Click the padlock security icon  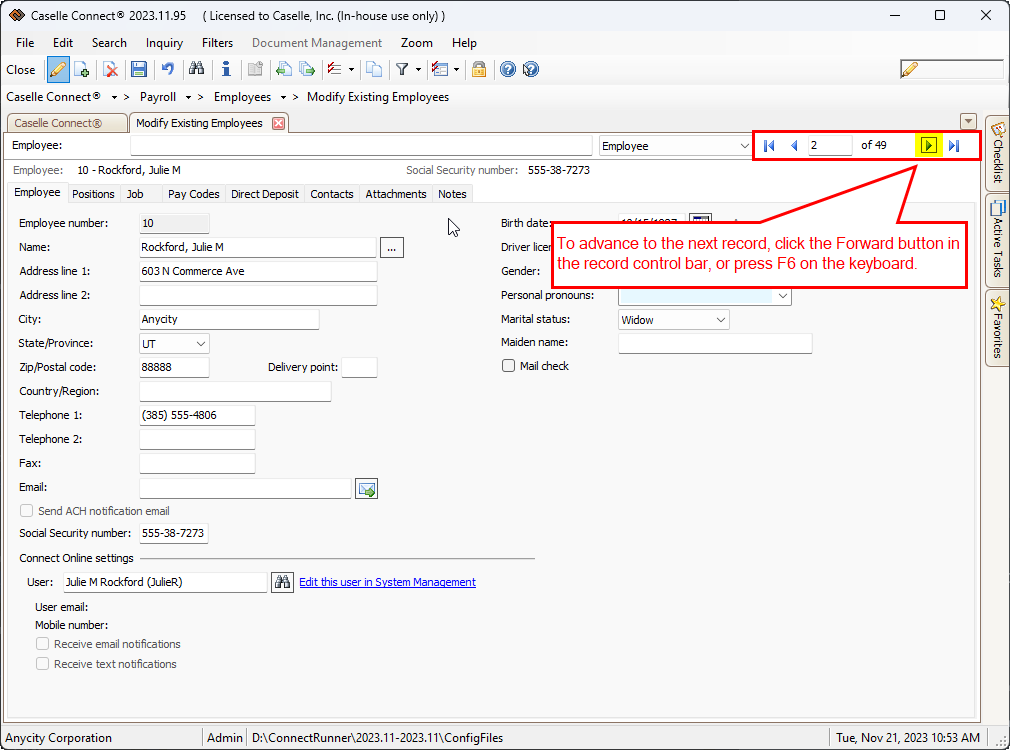(x=479, y=70)
